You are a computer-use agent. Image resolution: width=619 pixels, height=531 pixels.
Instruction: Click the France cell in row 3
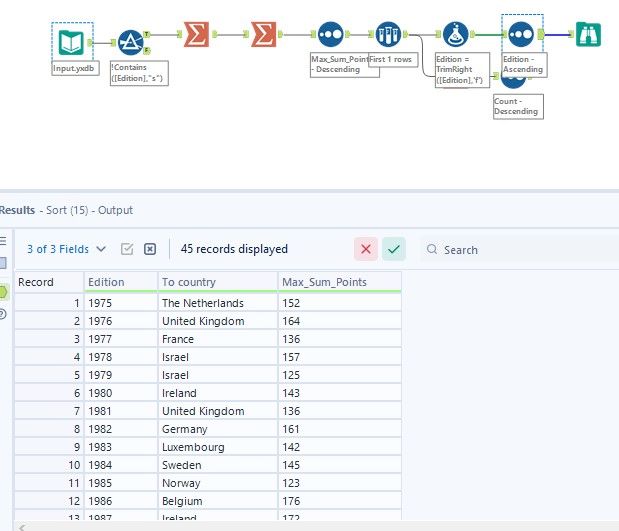pyautogui.click(x=218, y=339)
